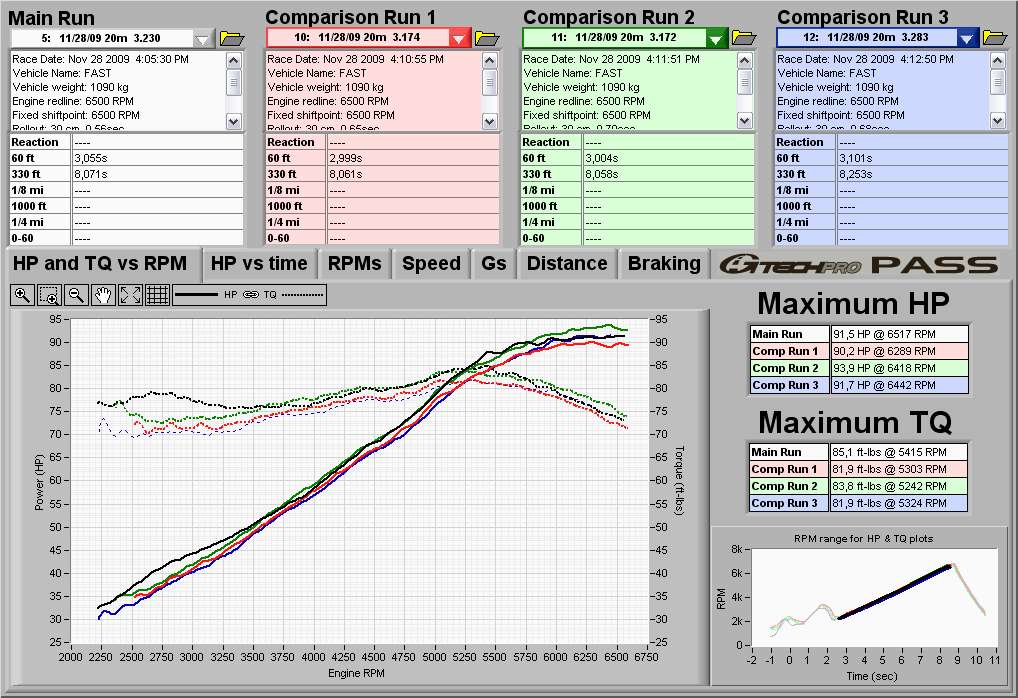Screen dimensions: 1018x698
Task: Expand the Comparison Run 1 red dropdown
Action: [x=459, y=38]
